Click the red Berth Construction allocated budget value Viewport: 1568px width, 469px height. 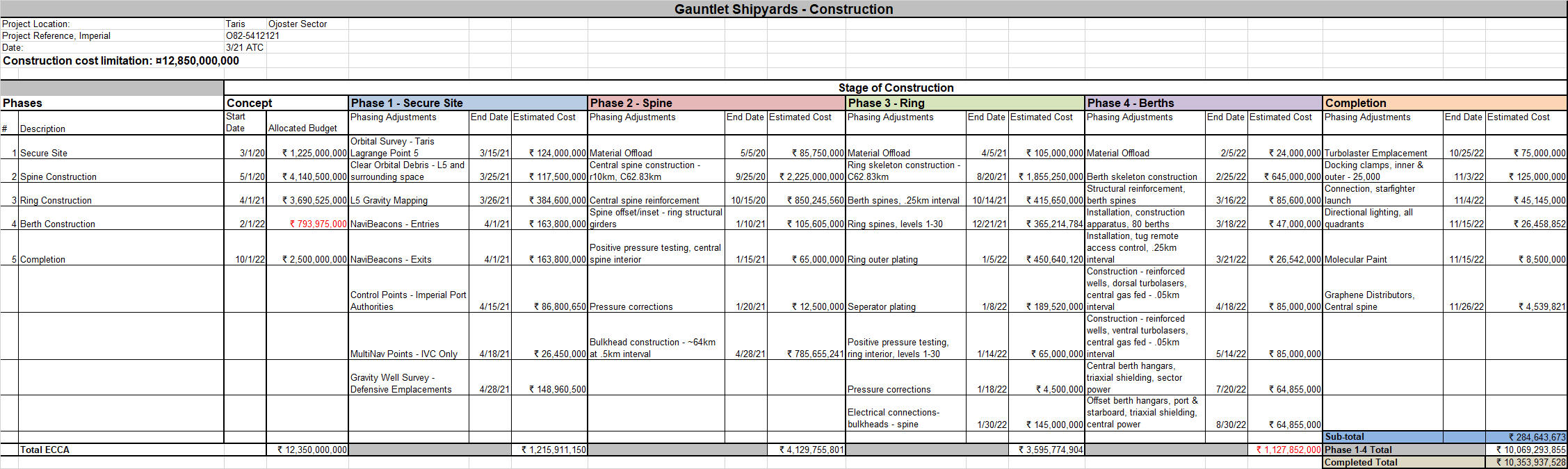[x=318, y=224]
